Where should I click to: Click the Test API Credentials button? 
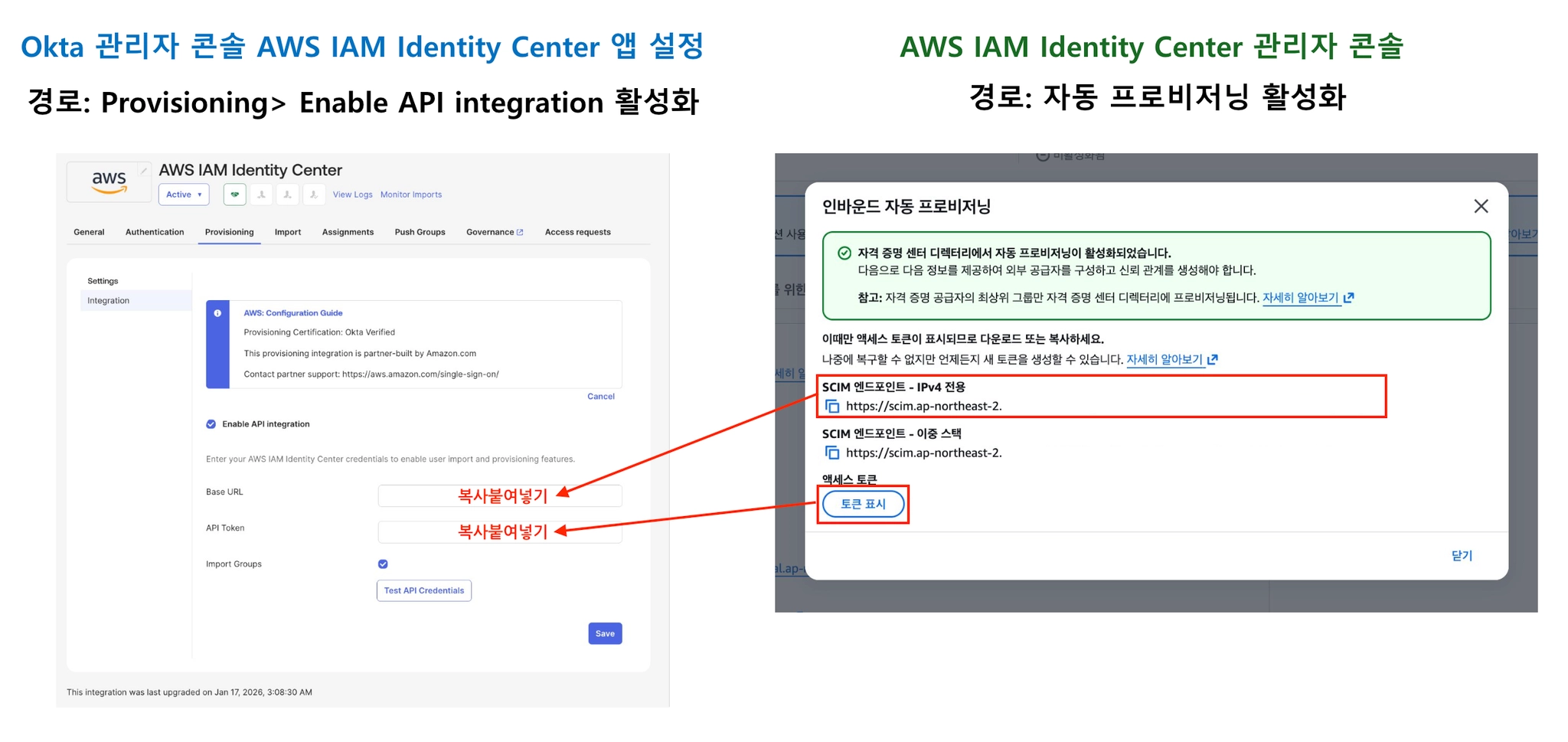424,590
